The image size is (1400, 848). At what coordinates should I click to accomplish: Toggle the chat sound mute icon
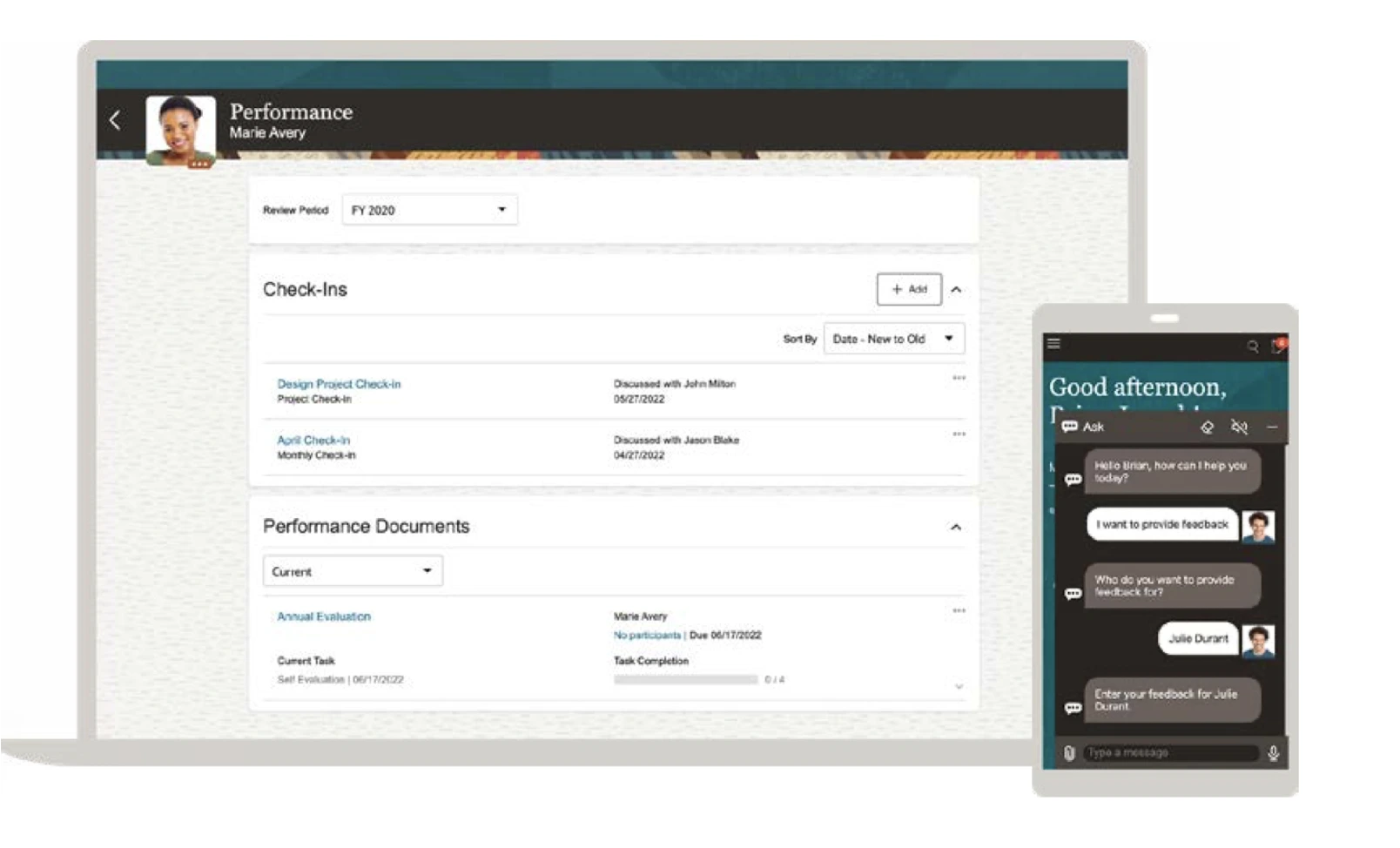[1239, 427]
